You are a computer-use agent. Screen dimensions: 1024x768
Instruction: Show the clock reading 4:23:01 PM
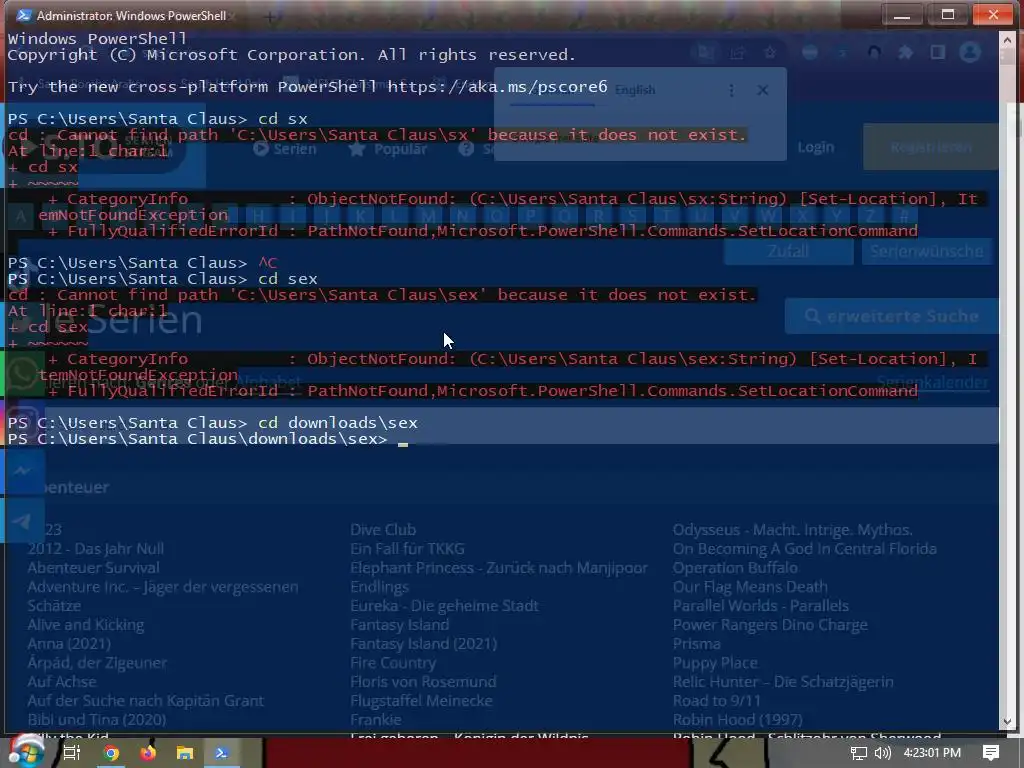pos(932,753)
